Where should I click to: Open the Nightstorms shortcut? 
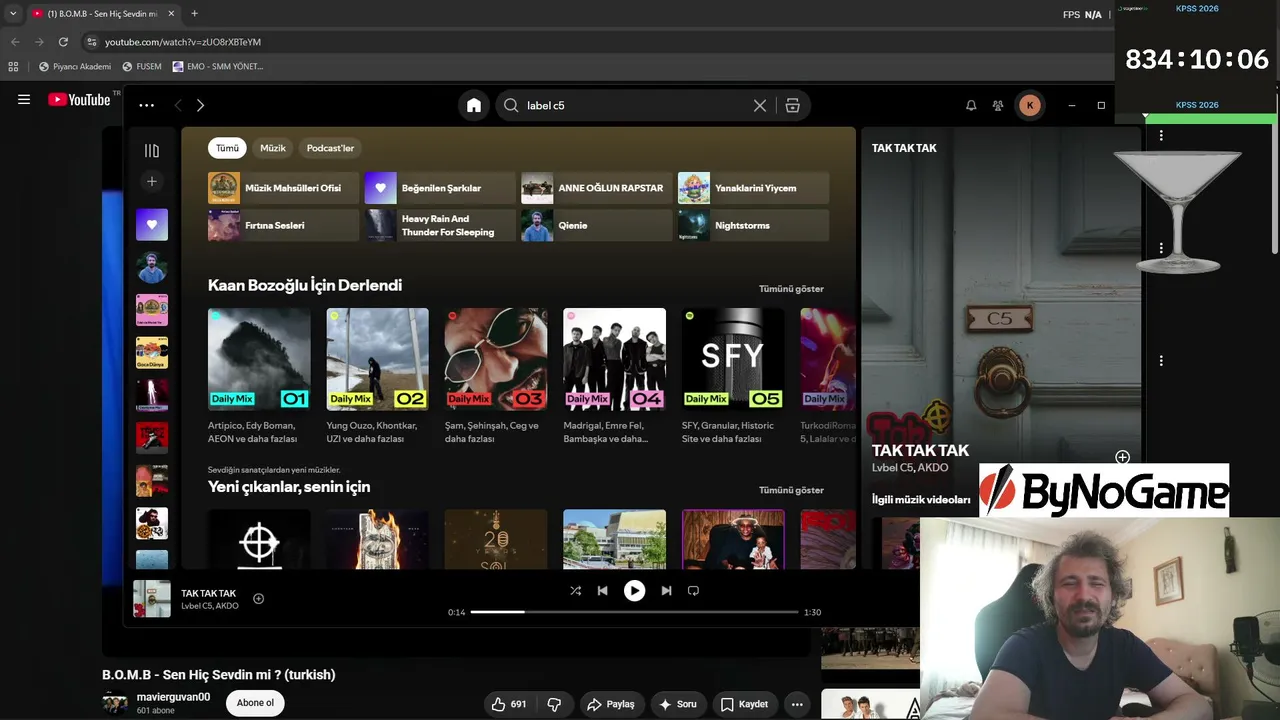coord(754,225)
